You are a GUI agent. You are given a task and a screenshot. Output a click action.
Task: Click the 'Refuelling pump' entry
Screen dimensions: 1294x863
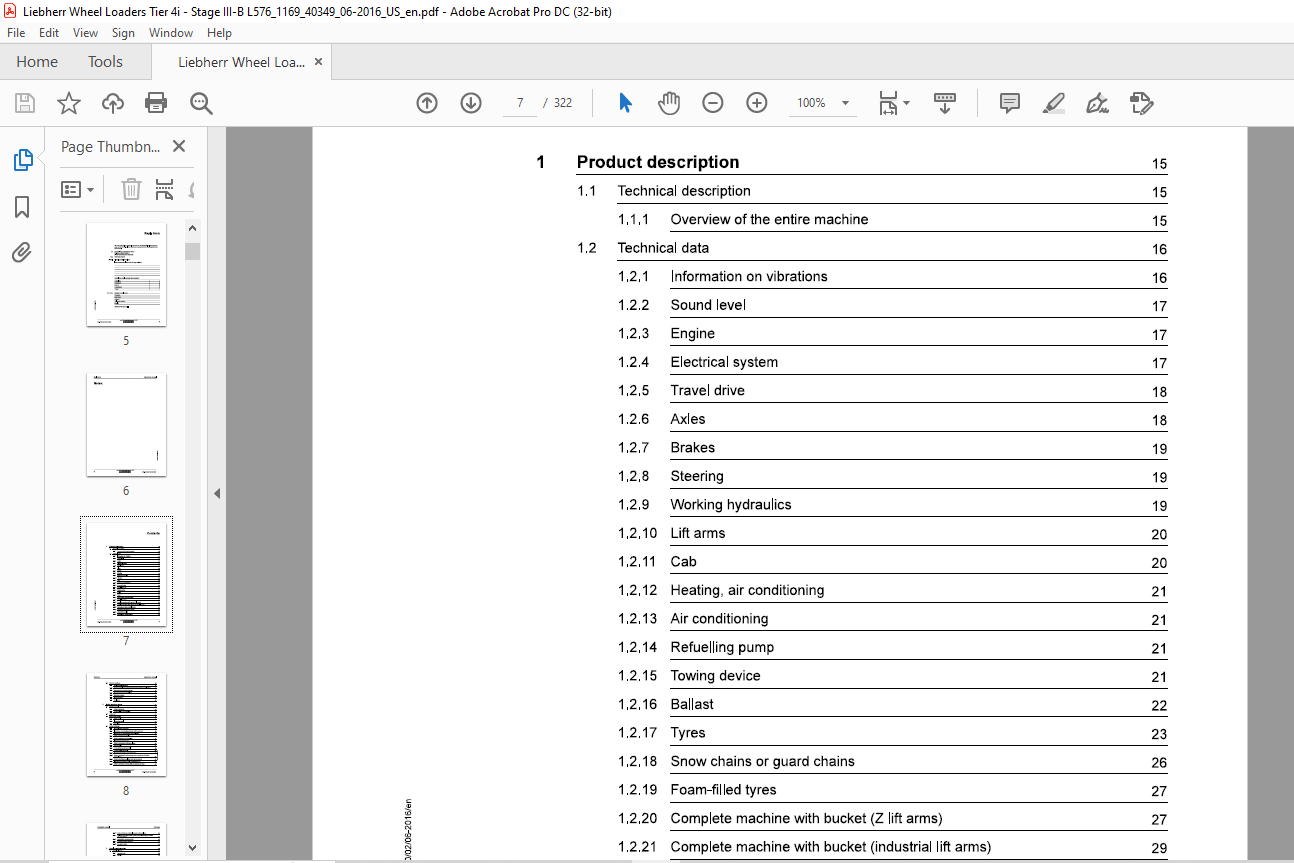[722, 647]
